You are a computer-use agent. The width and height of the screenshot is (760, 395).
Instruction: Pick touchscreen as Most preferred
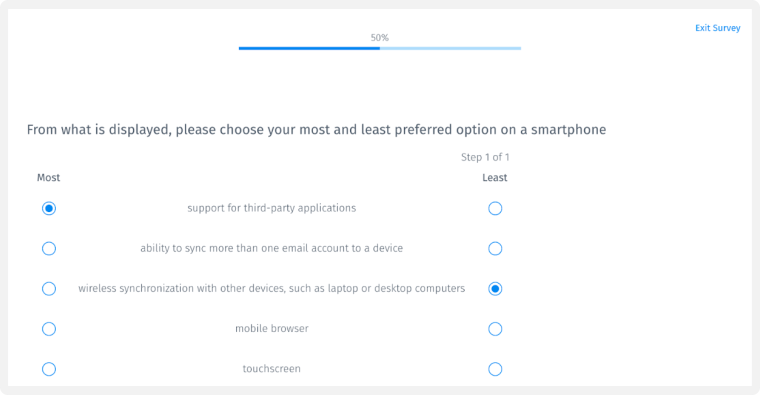pyautogui.click(x=48, y=369)
